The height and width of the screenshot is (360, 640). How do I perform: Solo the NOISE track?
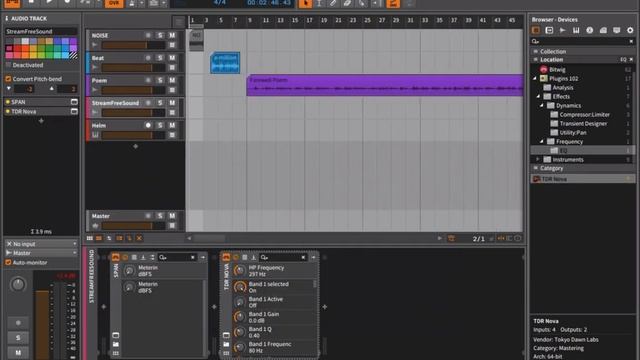click(x=160, y=36)
